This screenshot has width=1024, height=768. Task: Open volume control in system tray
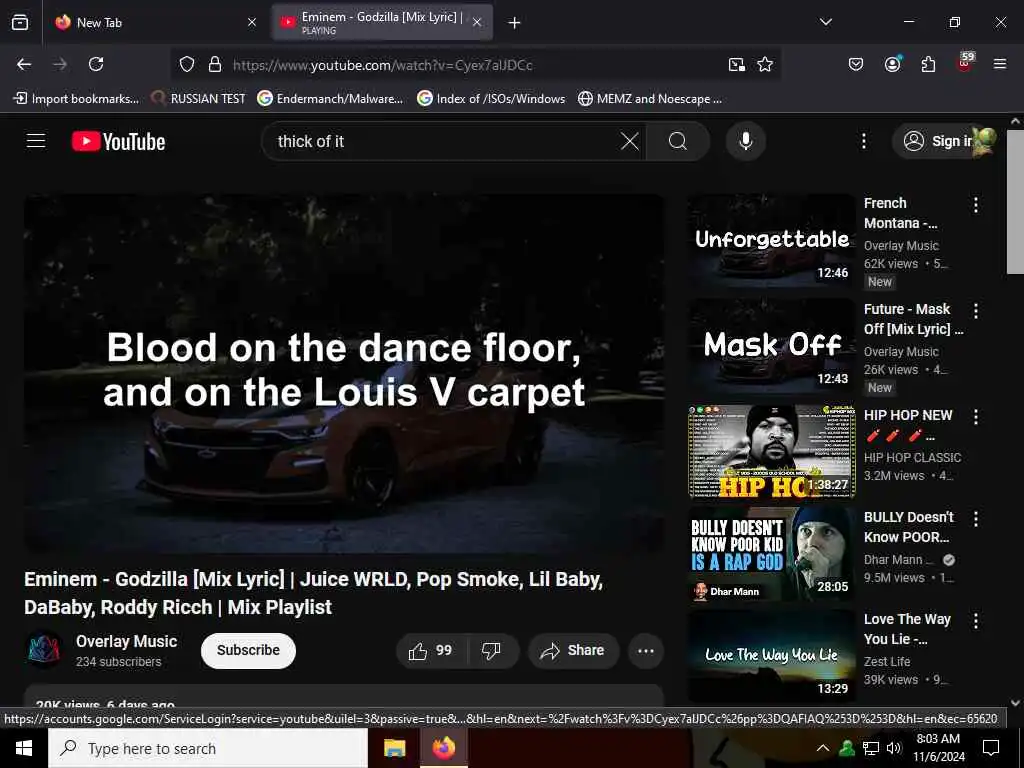point(894,748)
